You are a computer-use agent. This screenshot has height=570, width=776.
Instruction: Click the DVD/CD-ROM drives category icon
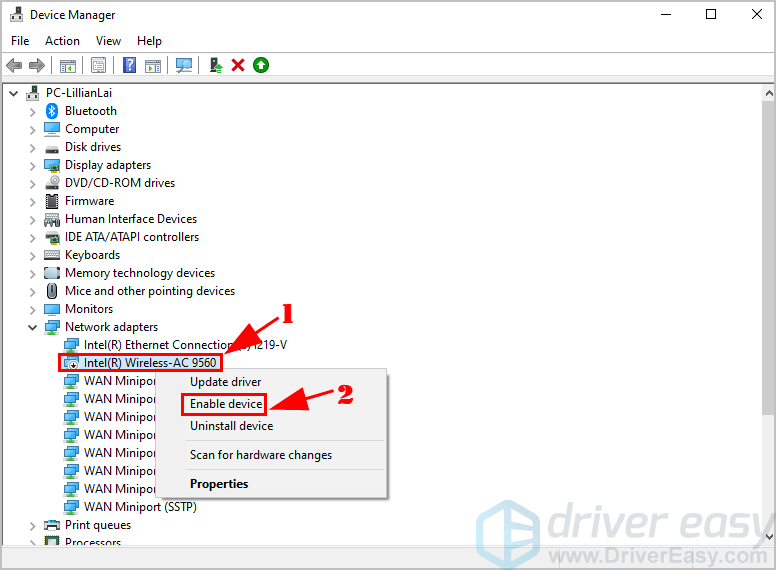(x=52, y=183)
